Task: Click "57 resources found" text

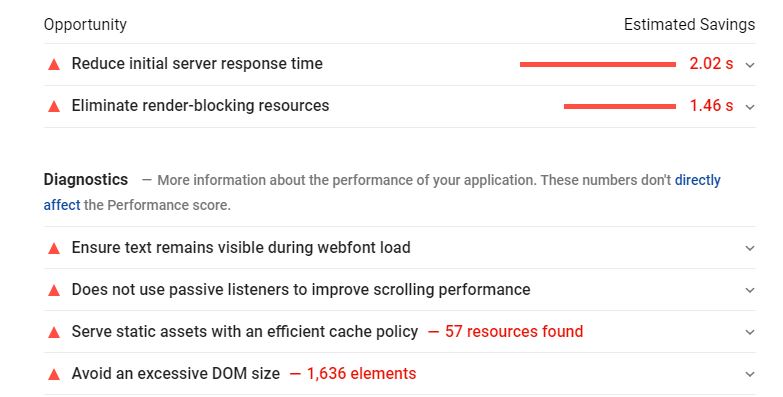Action: coord(514,331)
